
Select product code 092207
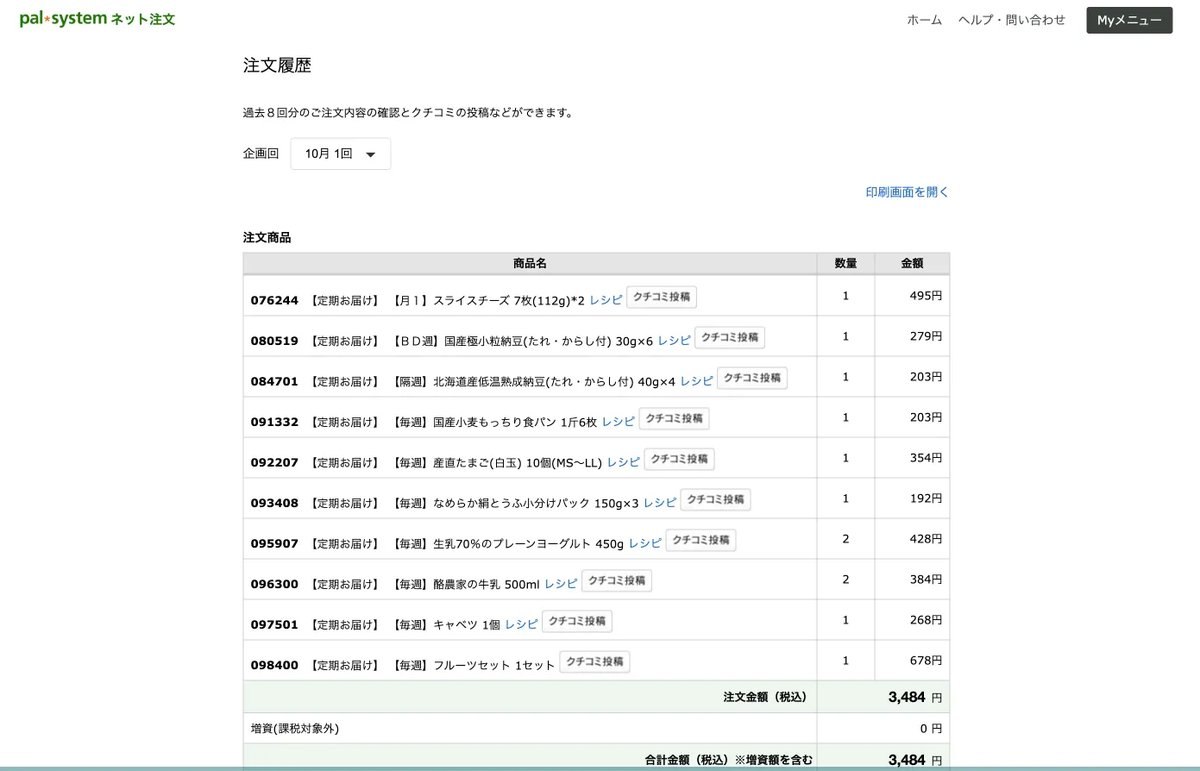274,462
